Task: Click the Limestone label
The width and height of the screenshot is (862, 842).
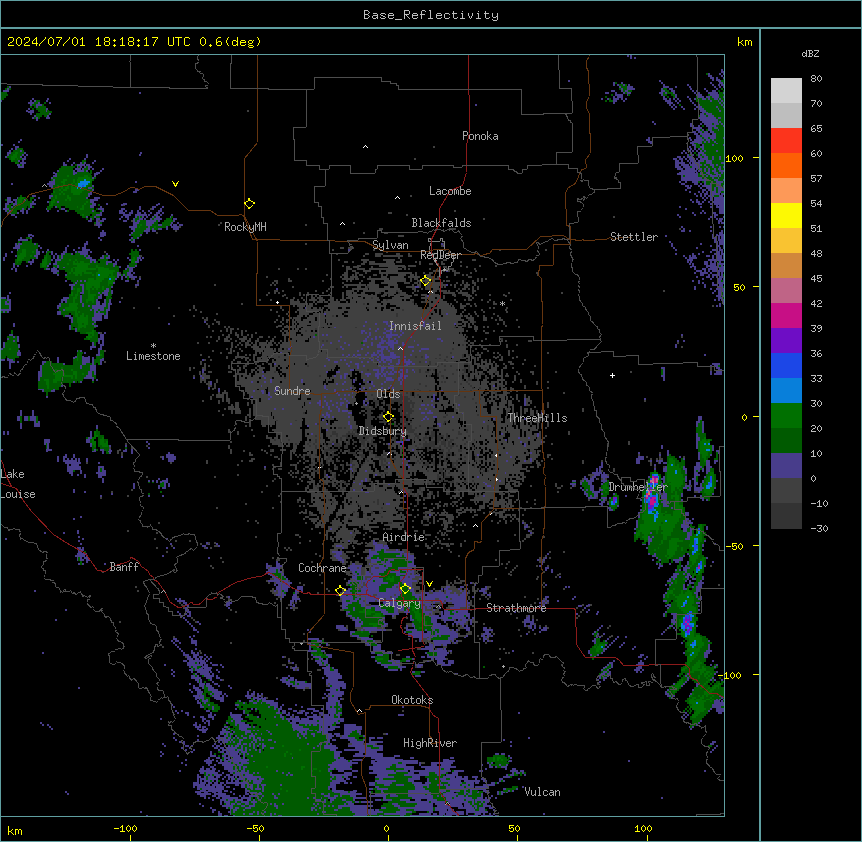Action: coord(153,356)
